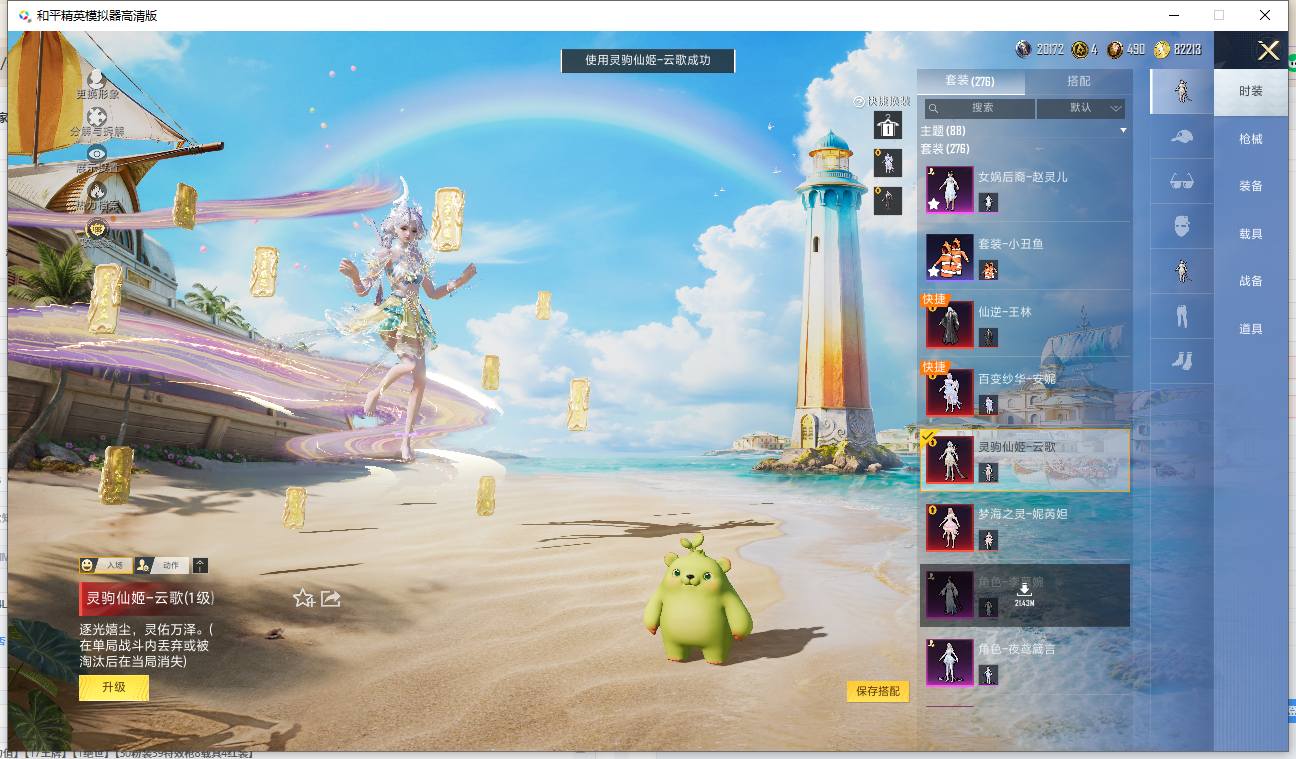The width and height of the screenshot is (1296, 759).
Task: Select the 角色-夜鸢鹤言 outfit thumbnail
Action: click(949, 663)
